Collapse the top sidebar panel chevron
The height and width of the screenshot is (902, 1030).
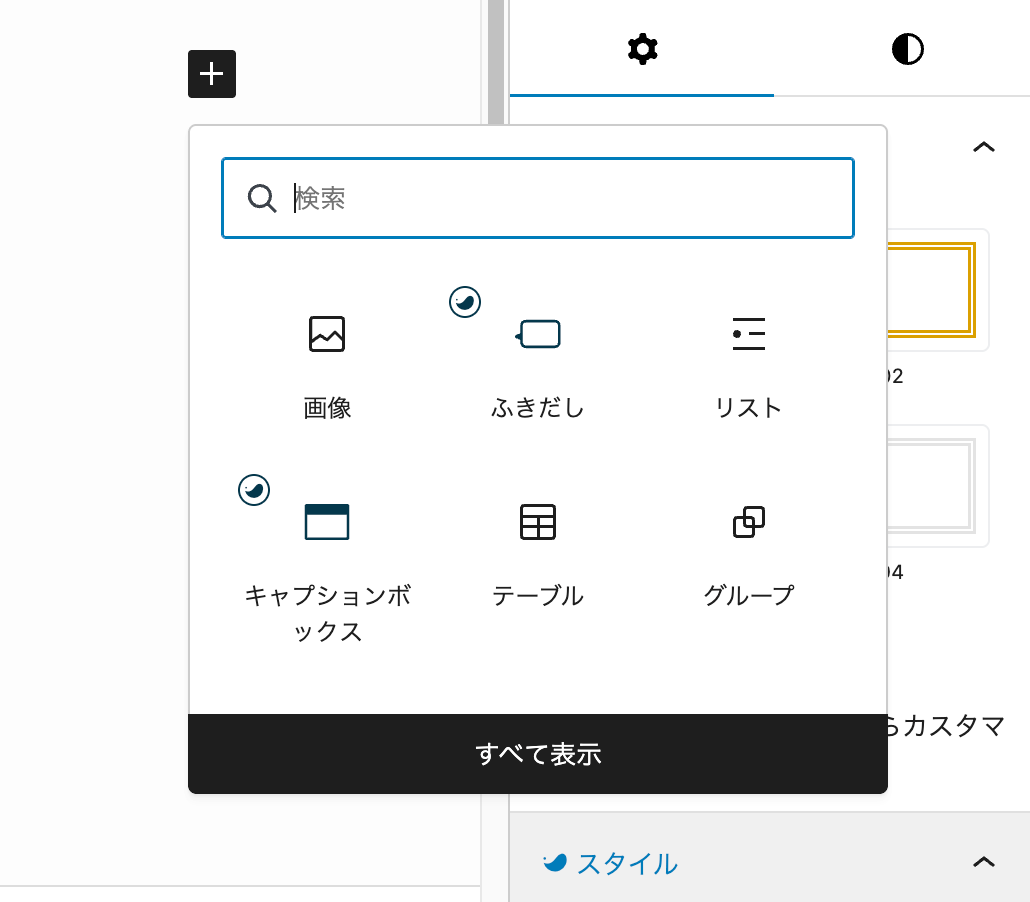(984, 147)
